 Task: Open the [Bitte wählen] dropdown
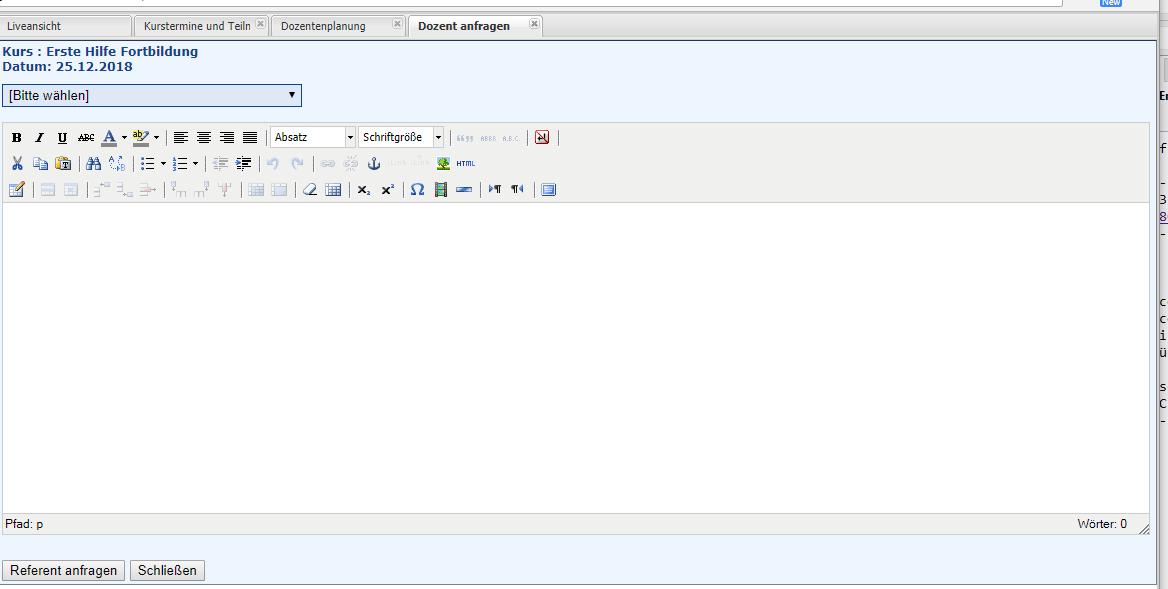pos(152,95)
